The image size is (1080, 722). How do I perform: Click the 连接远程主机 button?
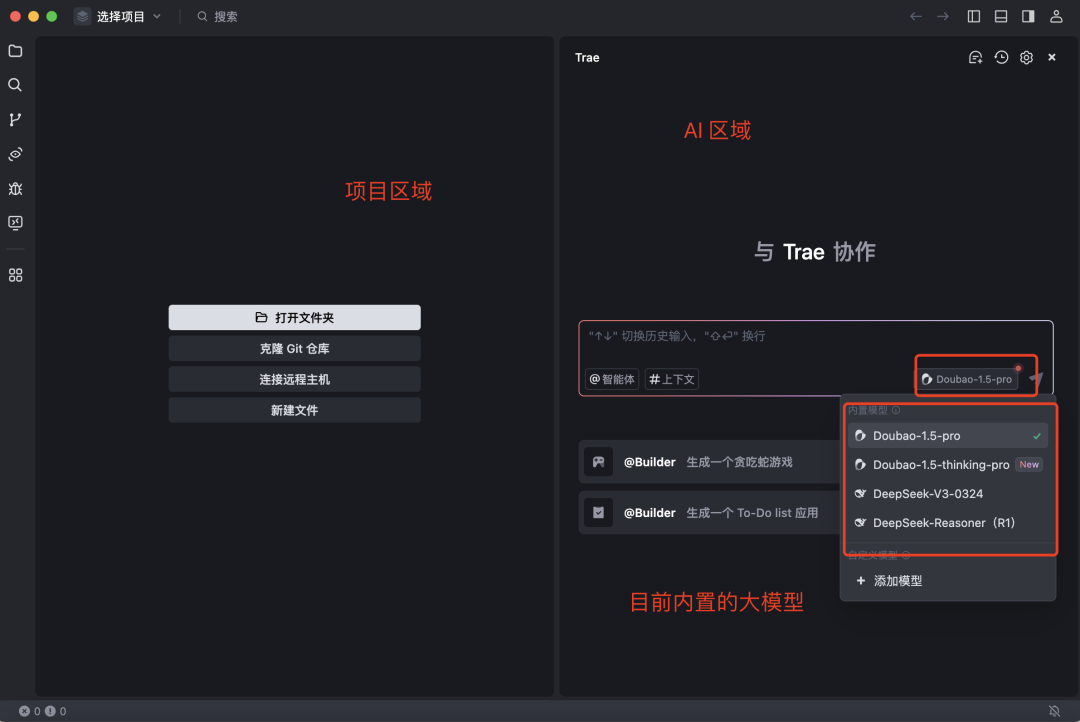pos(294,380)
